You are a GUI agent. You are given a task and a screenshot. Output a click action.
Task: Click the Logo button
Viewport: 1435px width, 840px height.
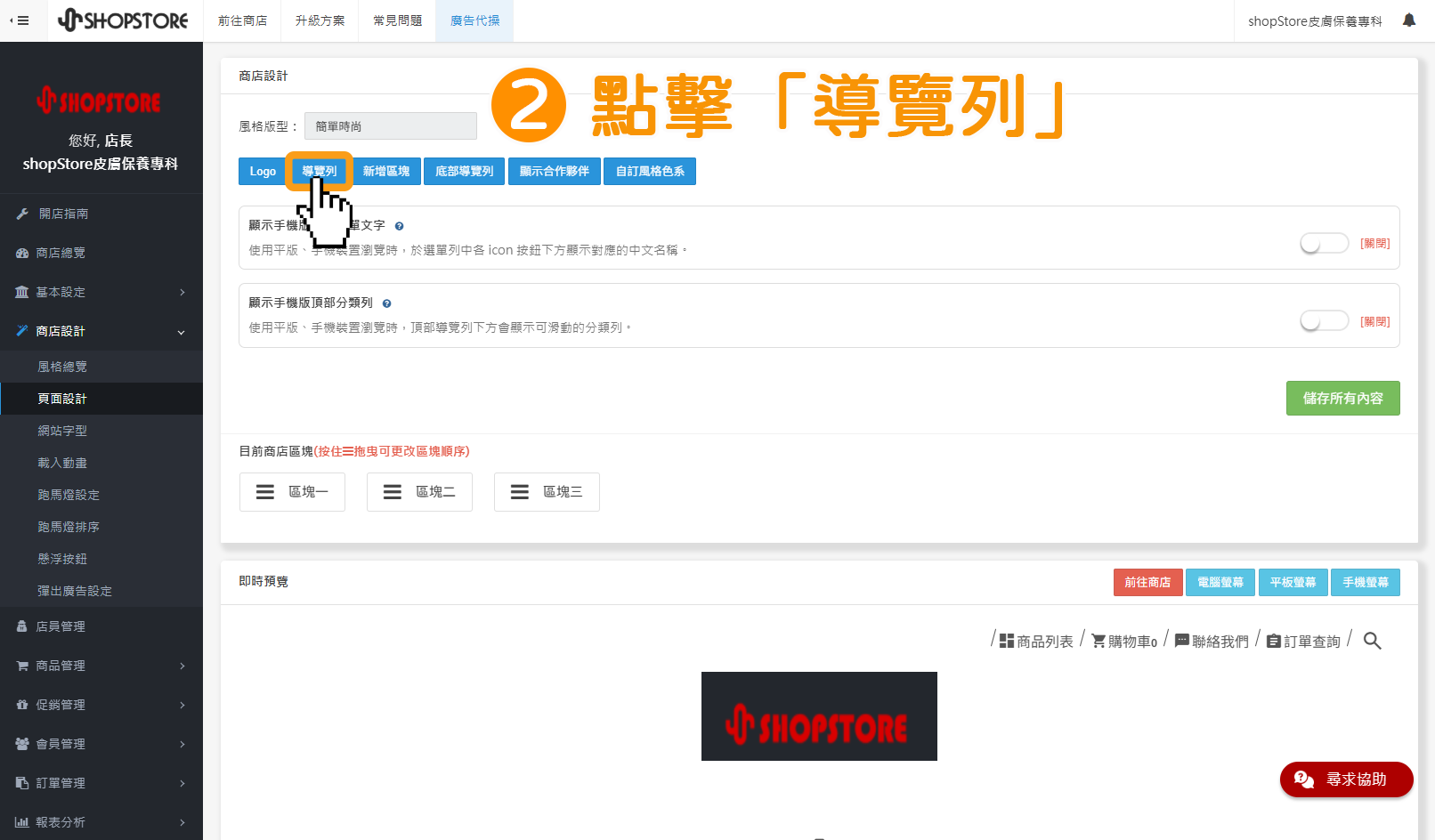tap(263, 171)
